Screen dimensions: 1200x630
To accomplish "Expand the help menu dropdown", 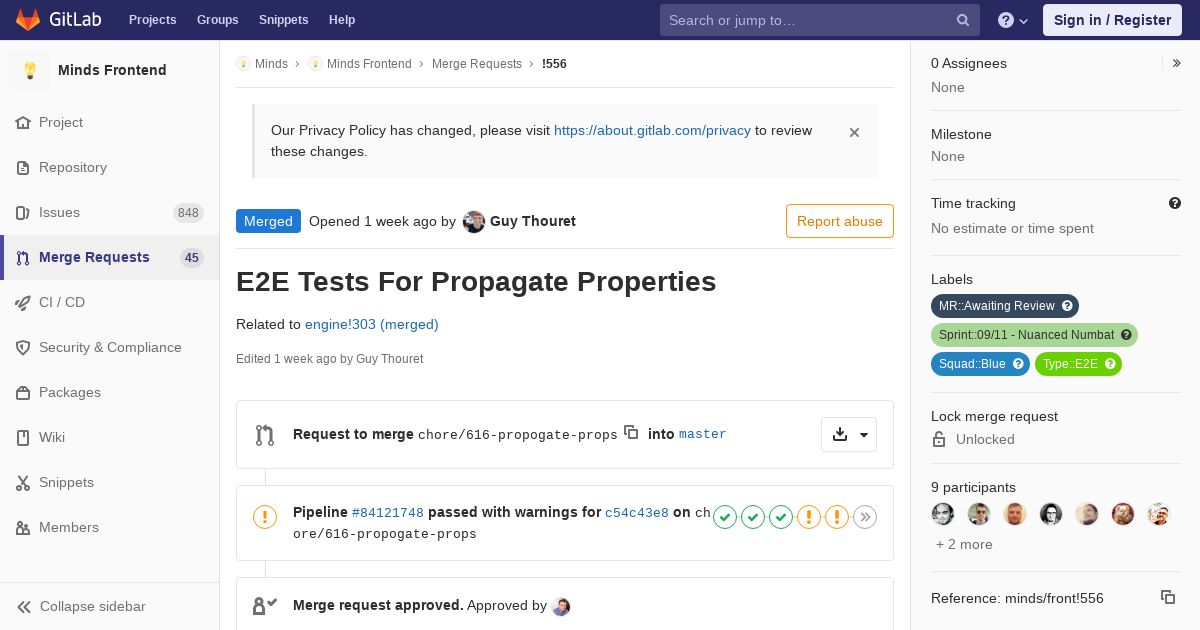I will 1013,20.
